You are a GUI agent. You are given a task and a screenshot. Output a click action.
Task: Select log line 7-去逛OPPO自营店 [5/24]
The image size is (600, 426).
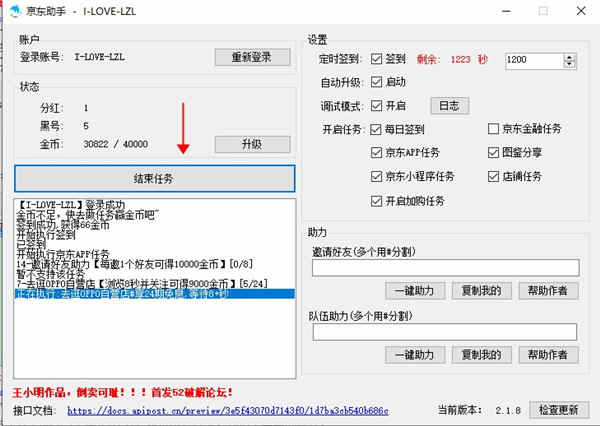click(x=142, y=284)
